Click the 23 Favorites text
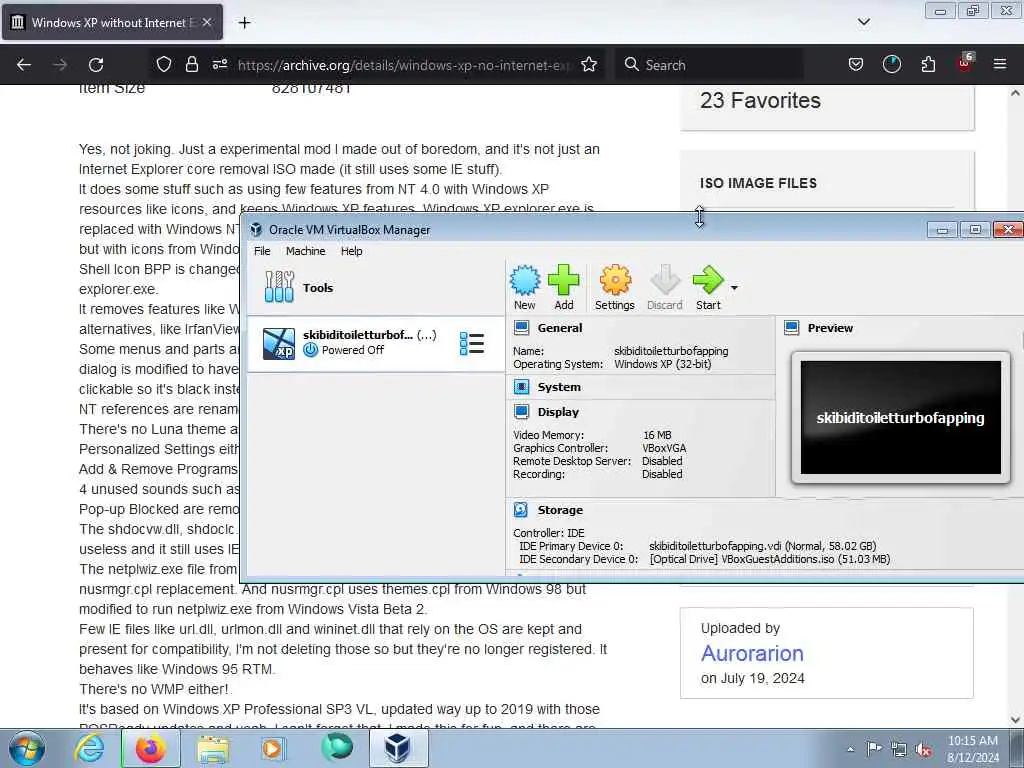 (x=760, y=101)
